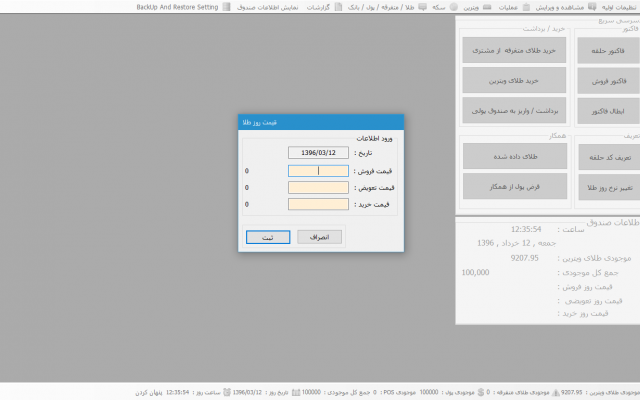Screen dimensions: 640x400
Task: Click فاکتور فروش button
Action: click(x=608, y=81)
